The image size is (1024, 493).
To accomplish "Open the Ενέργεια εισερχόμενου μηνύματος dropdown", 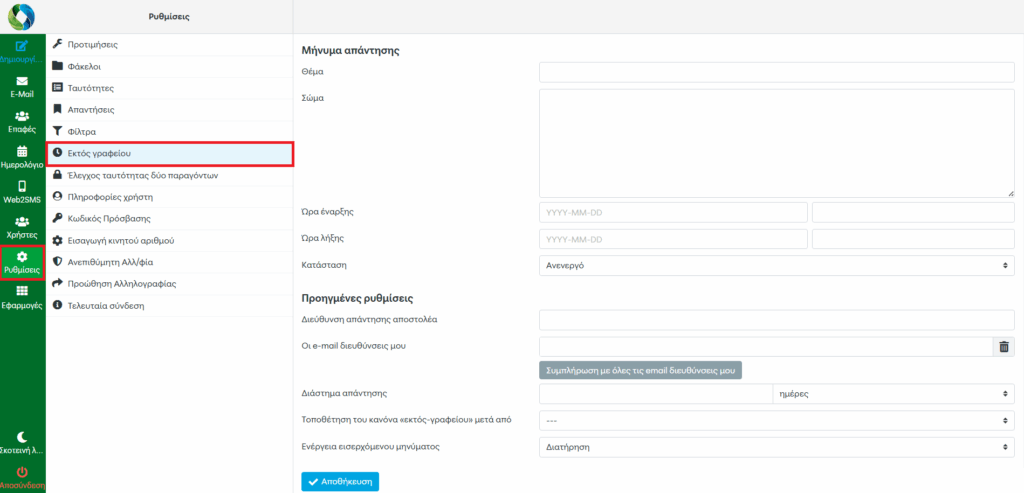I will coord(776,446).
